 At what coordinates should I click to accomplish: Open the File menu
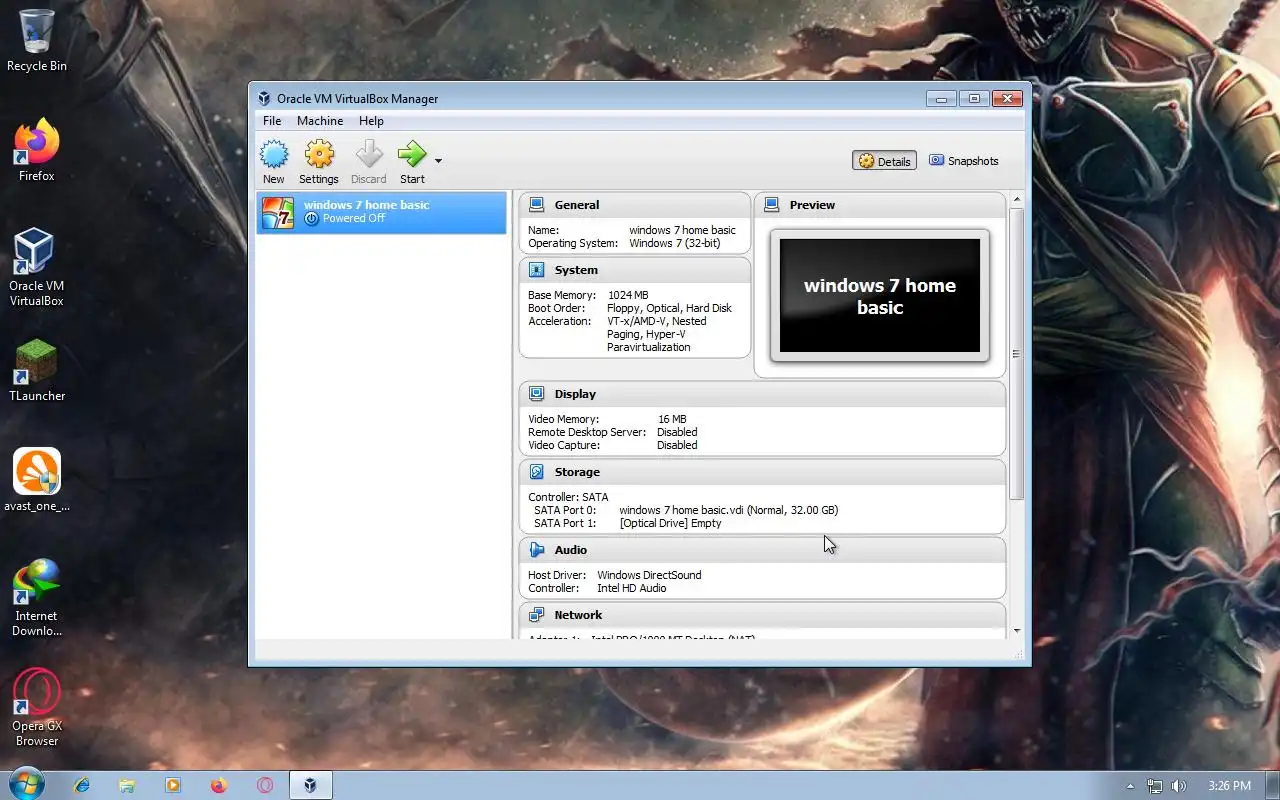click(x=272, y=121)
